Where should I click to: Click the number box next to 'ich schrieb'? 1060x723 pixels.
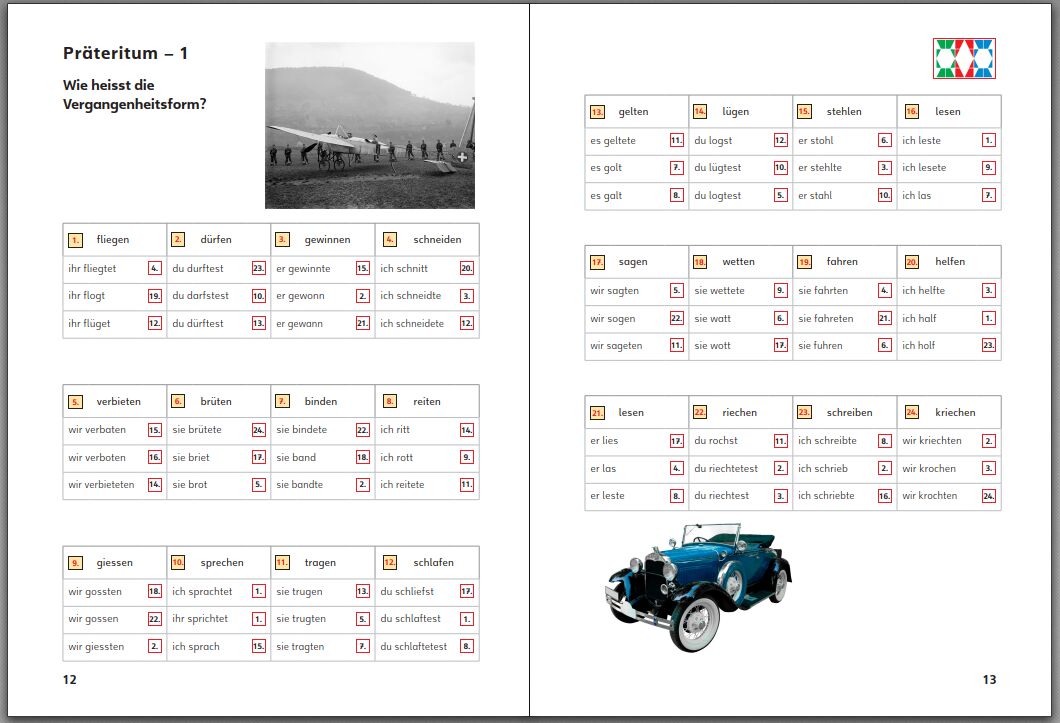click(x=885, y=468)
